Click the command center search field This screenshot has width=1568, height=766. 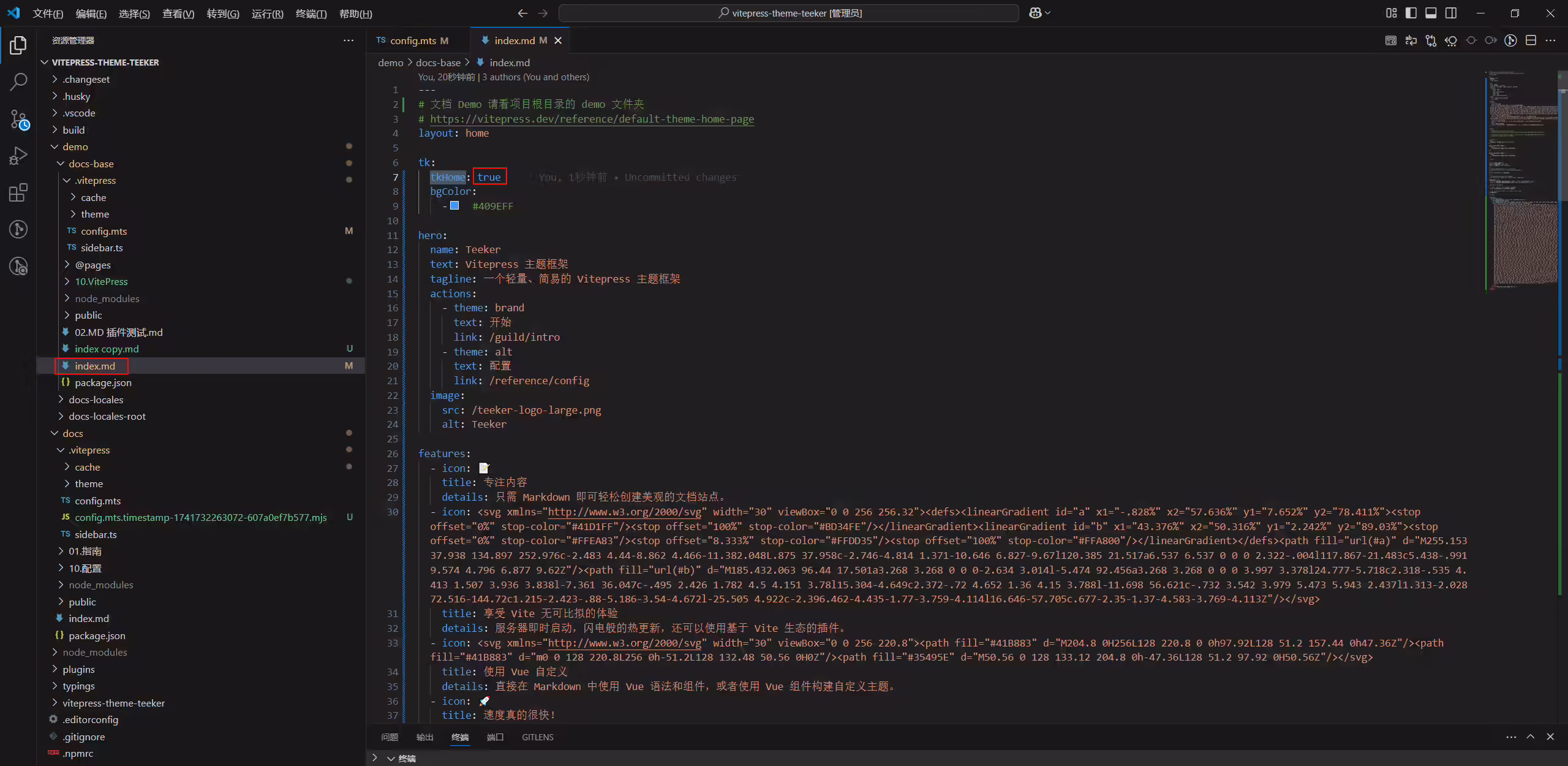tap(789, 13)
